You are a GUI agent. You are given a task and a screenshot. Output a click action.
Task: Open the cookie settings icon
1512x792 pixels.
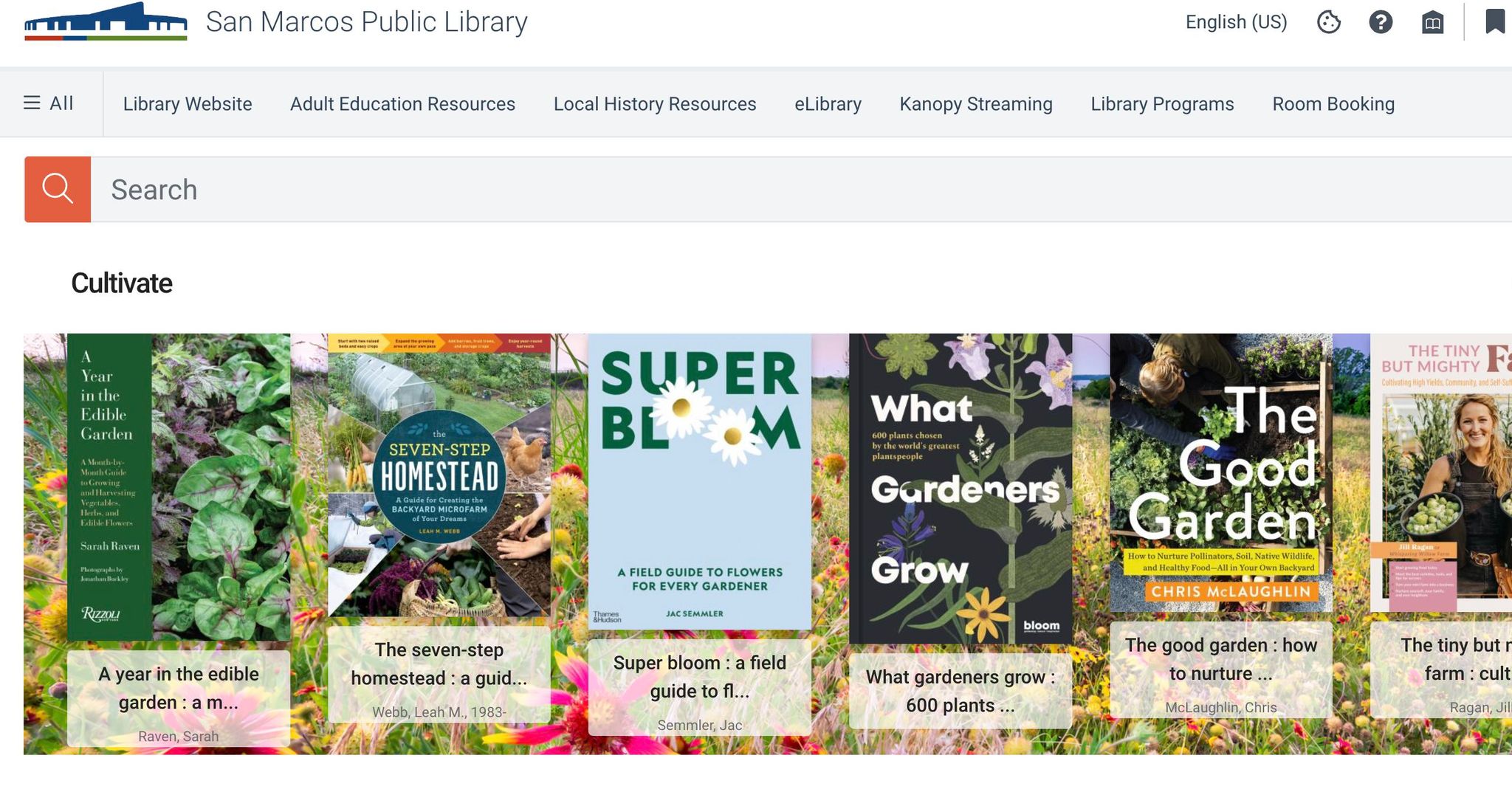(x=1329, y=22)
